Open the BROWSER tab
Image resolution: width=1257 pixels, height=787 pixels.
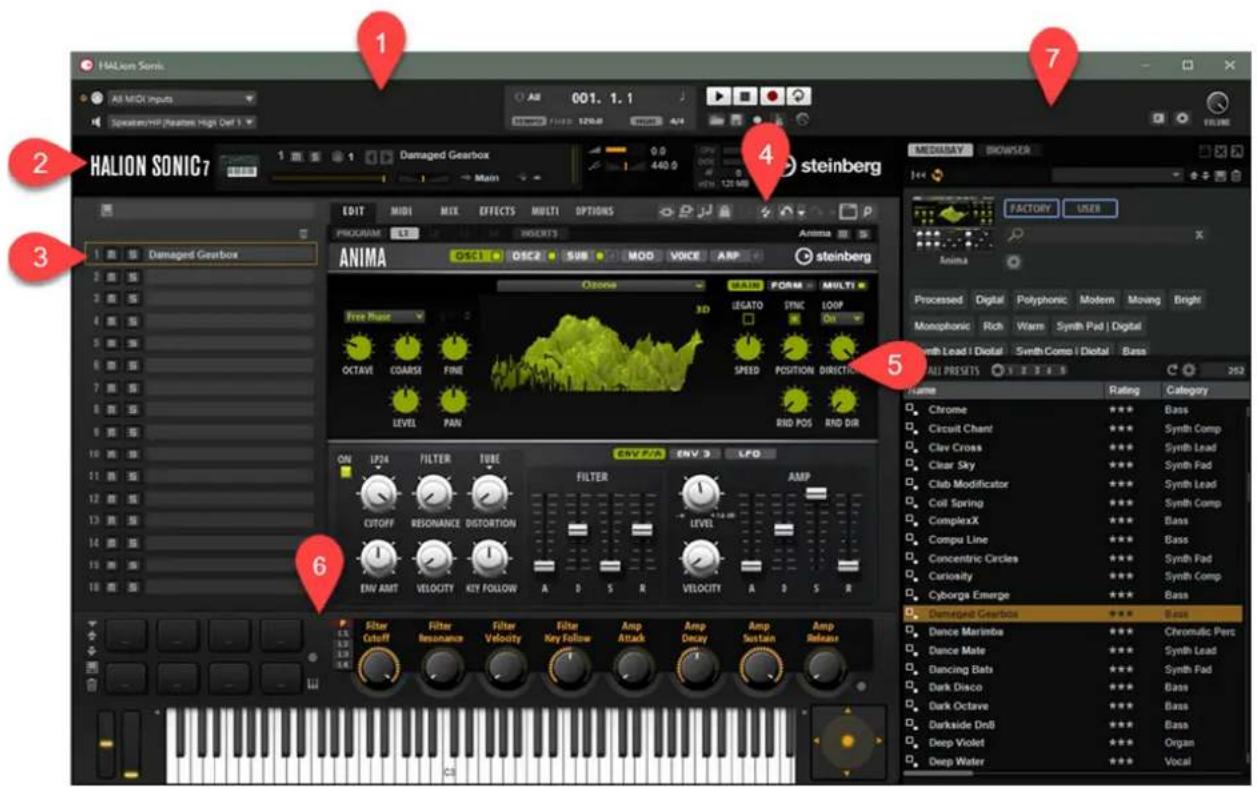point(1008,151)
